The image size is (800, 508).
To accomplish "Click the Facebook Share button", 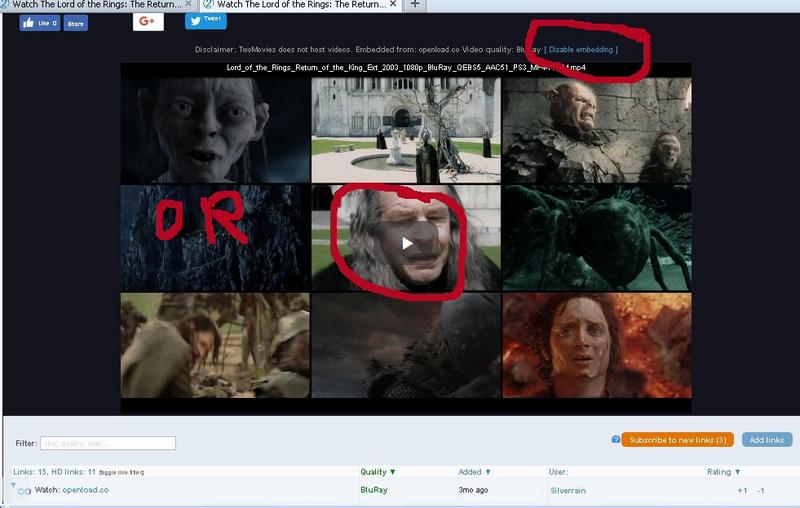I will (x=76, y=23).
